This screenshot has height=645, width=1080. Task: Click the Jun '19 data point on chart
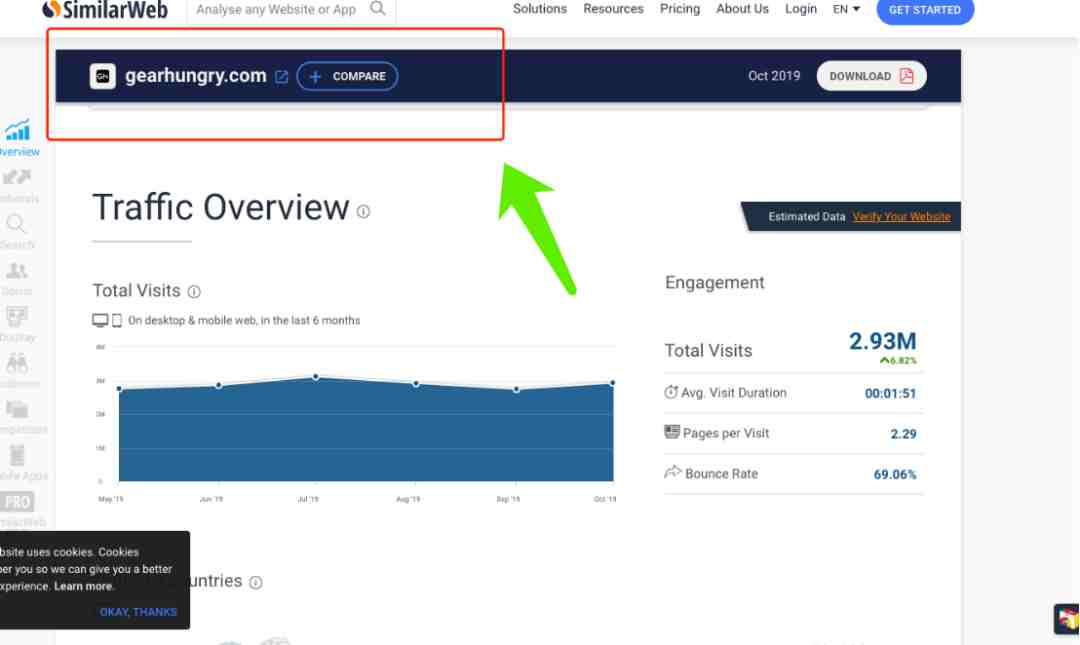pyautogui.click(x=219, y=385)
